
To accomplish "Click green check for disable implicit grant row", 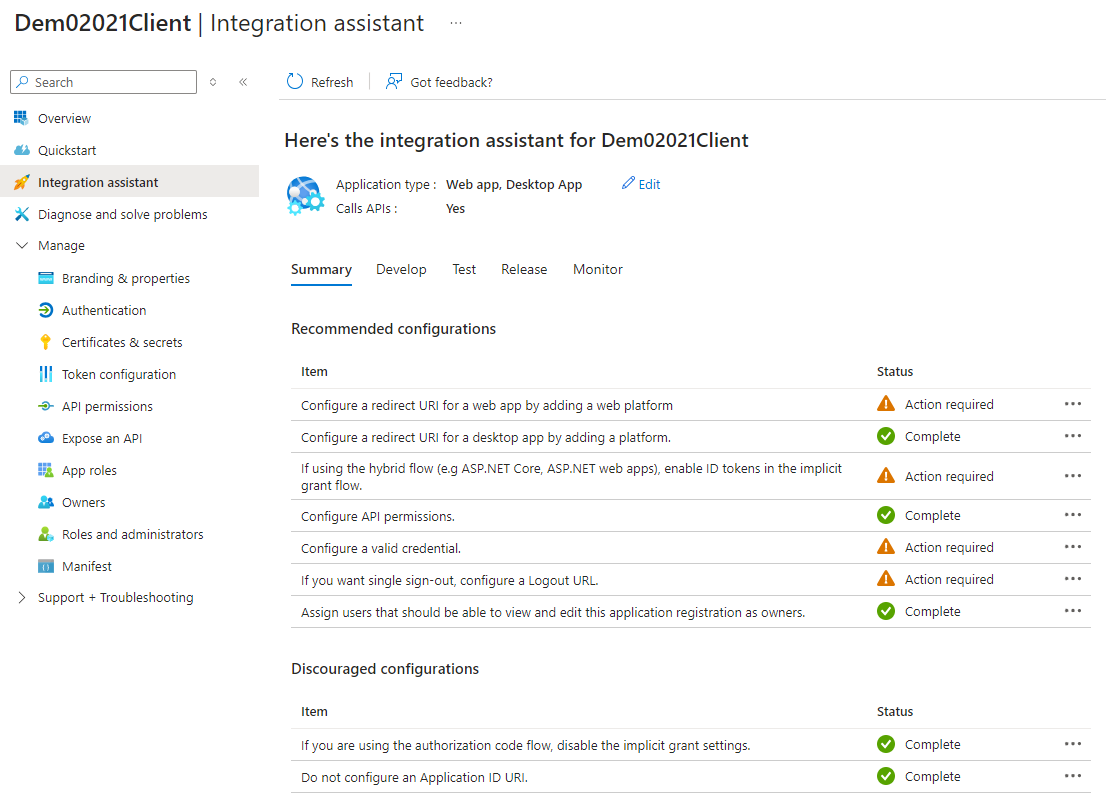I will pos(886,744).
